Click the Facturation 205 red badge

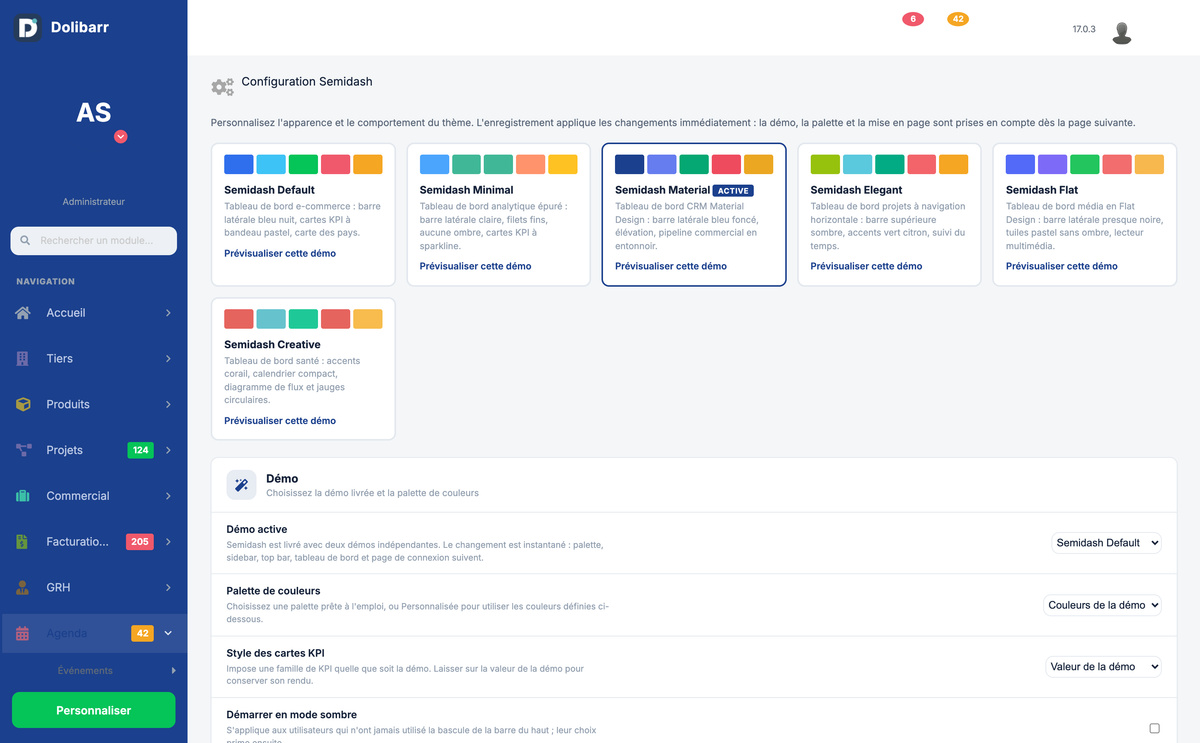139,542
